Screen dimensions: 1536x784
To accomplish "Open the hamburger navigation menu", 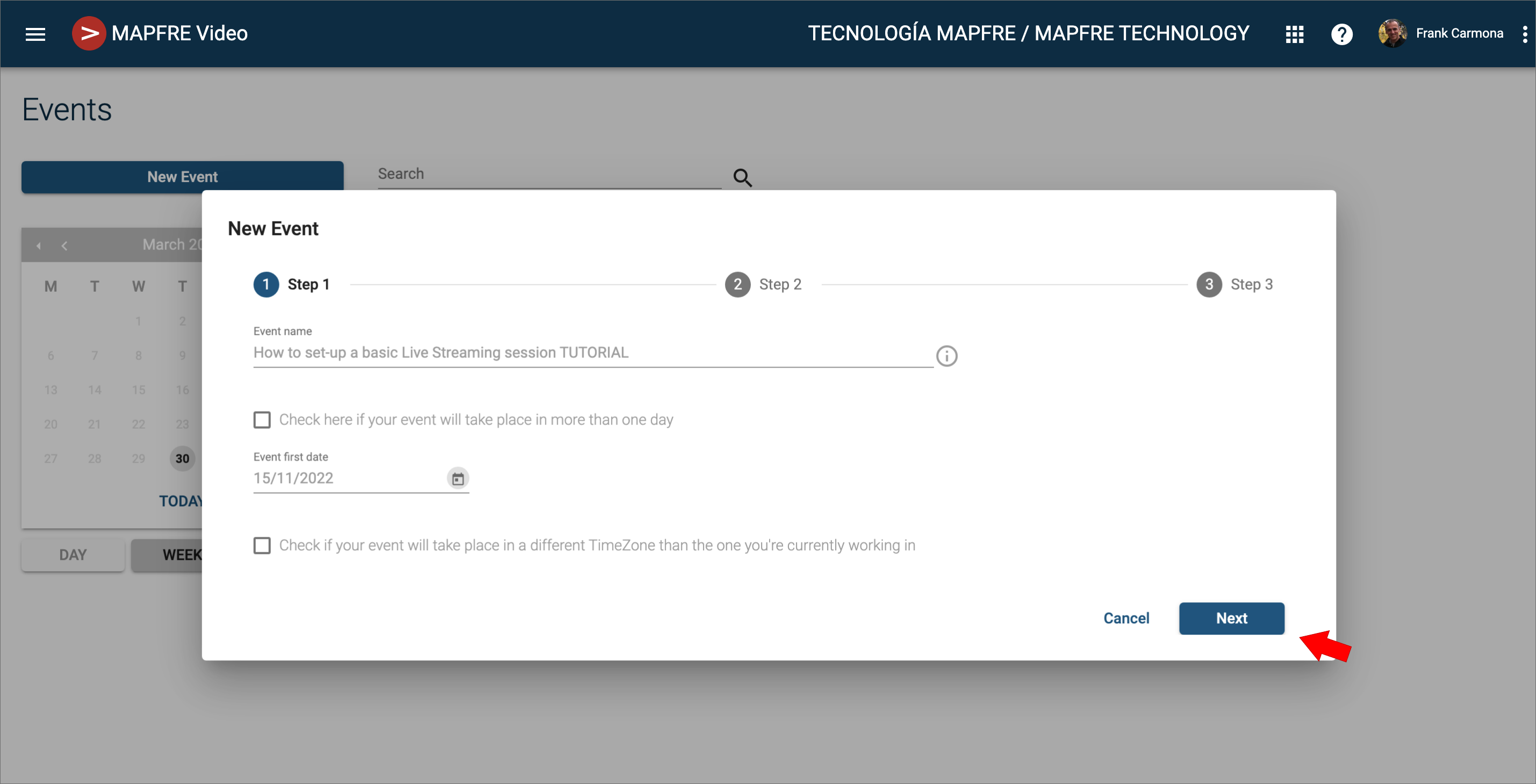I will click(35, 34).
